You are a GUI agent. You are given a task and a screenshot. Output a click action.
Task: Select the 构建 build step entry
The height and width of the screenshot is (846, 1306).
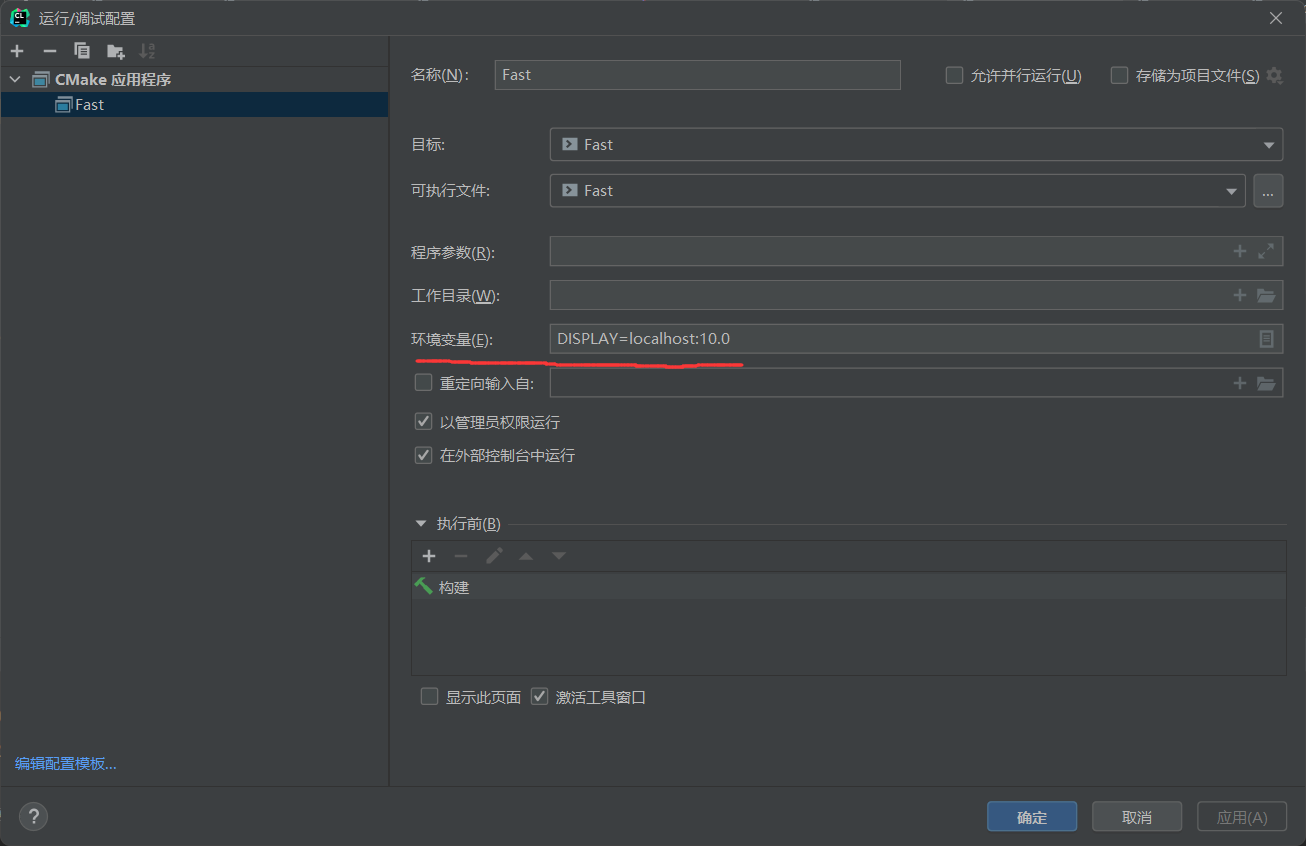[x=453, y=587]
